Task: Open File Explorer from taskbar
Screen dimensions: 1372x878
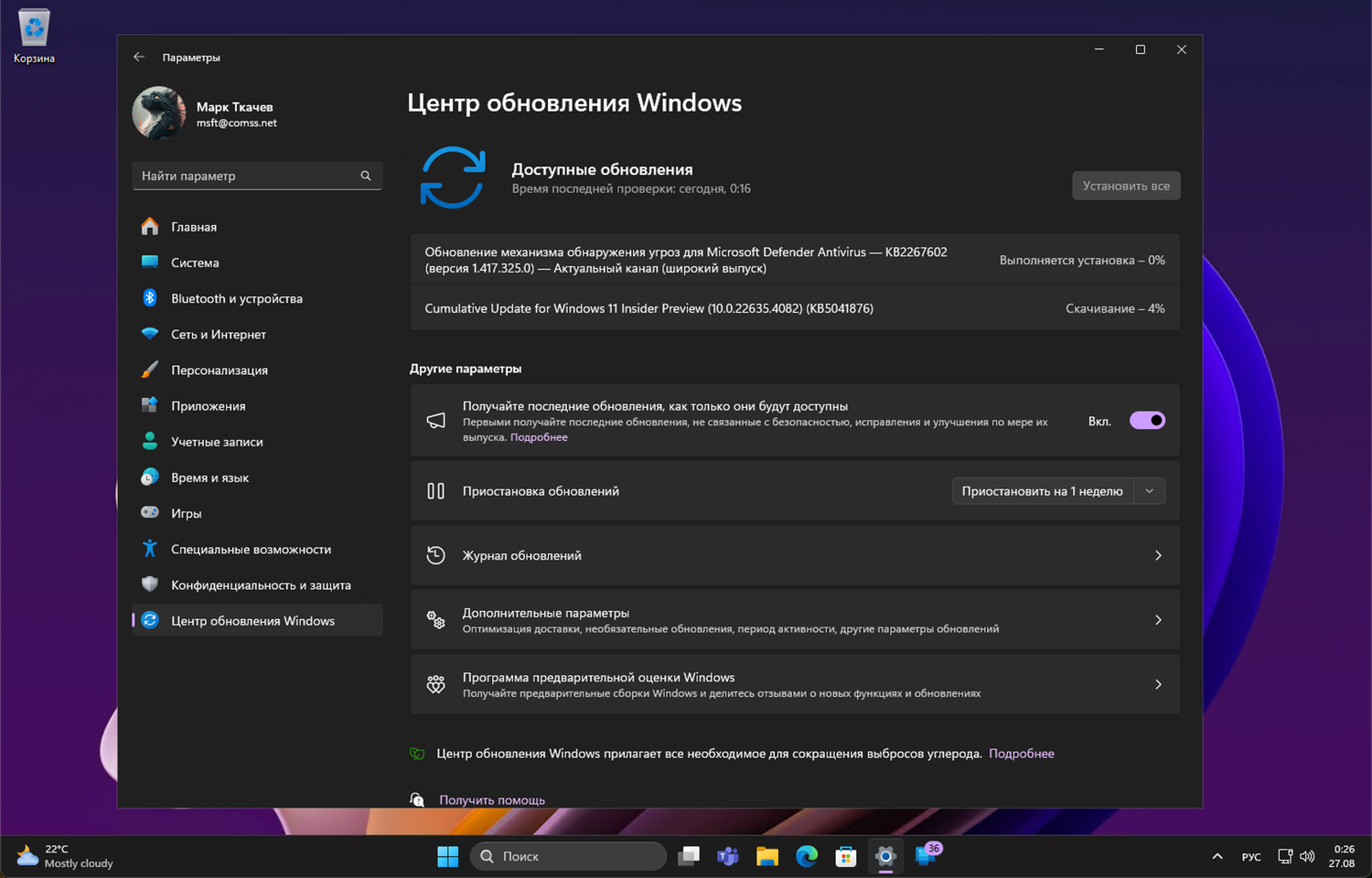Action: click(767, 856)
